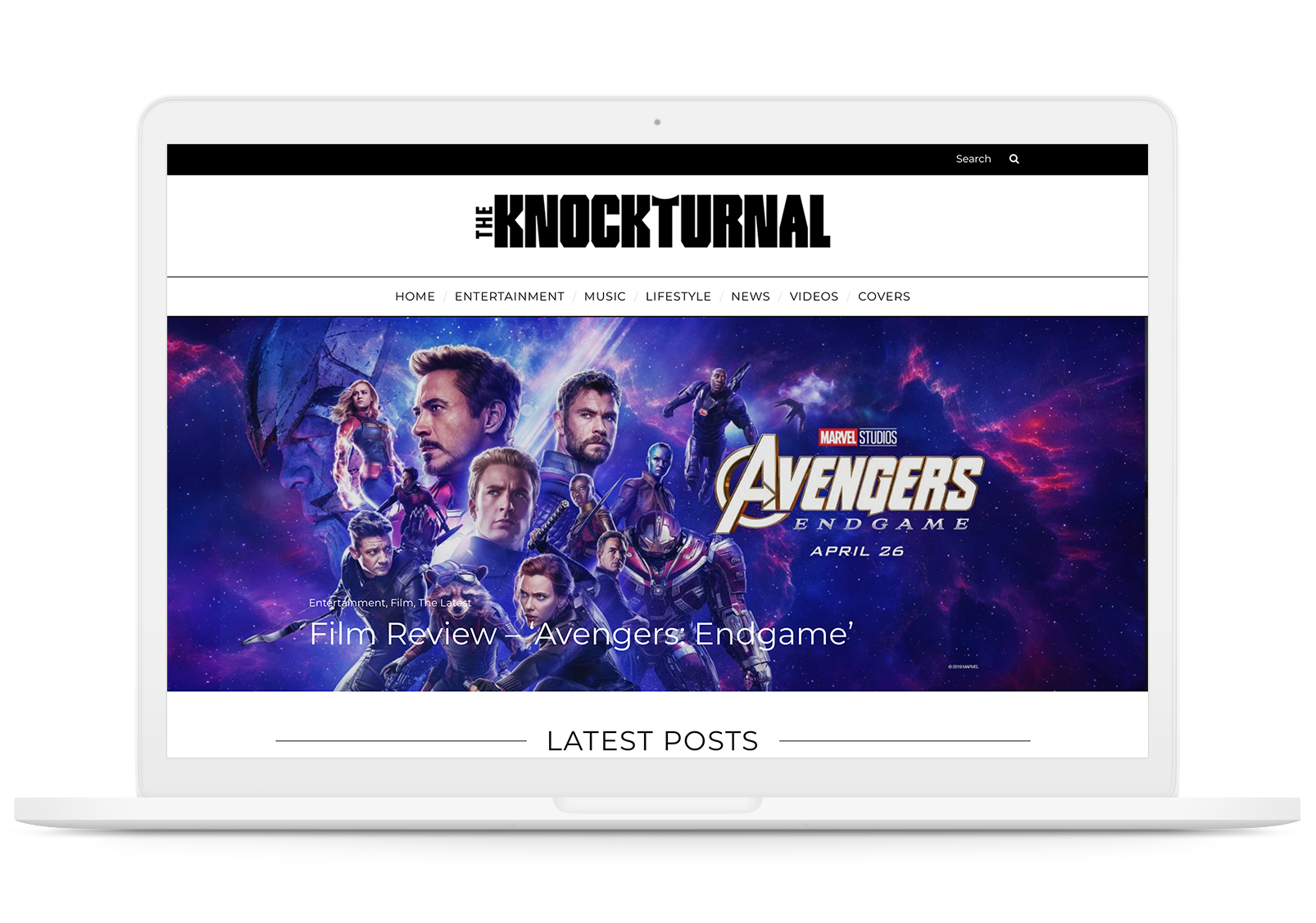This screenshot has width=1316, height=923.
Task: Click the Marvel Studios logo in banner
Action: tap(858, 437)
